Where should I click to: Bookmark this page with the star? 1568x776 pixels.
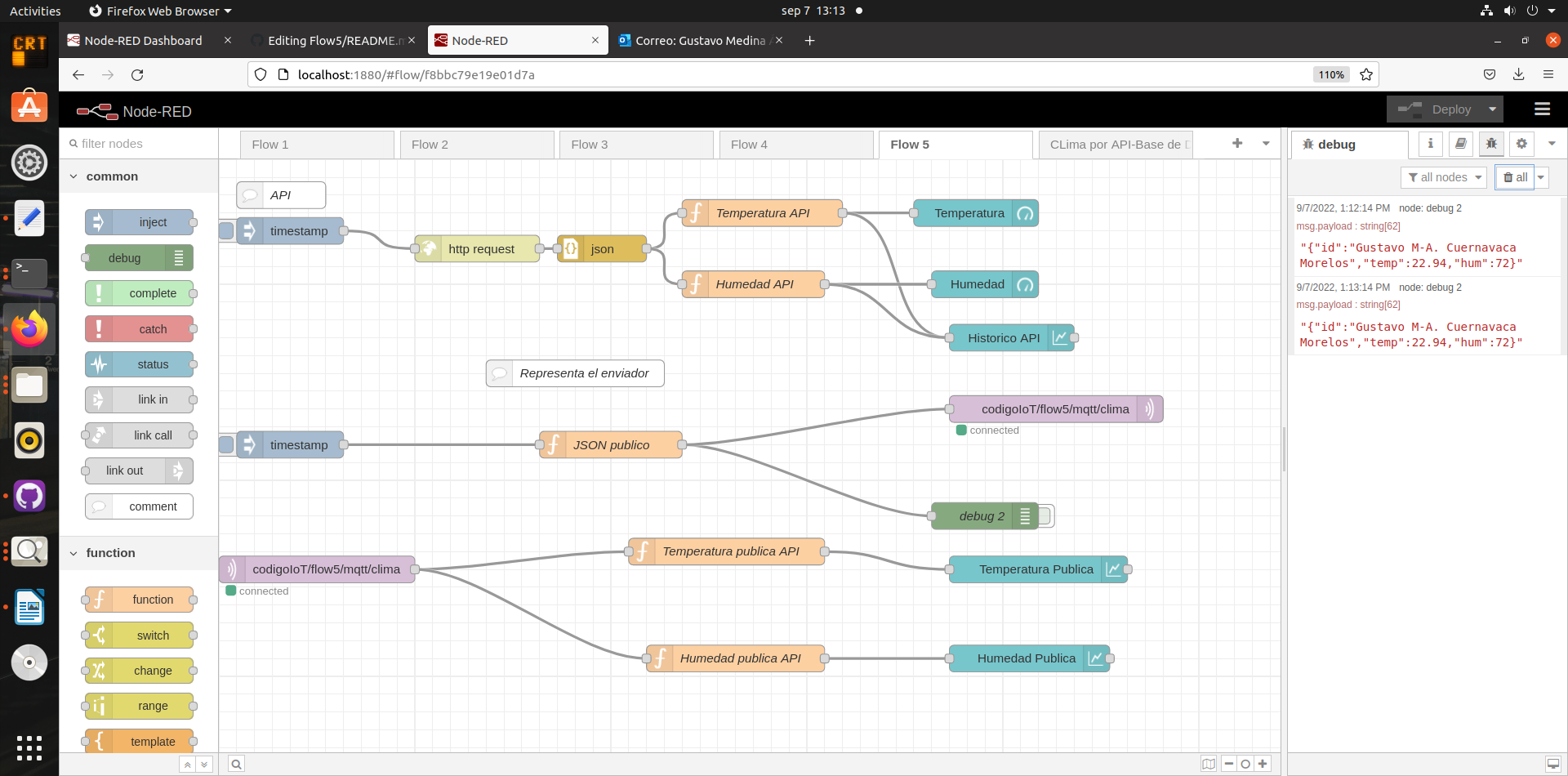1366,74
